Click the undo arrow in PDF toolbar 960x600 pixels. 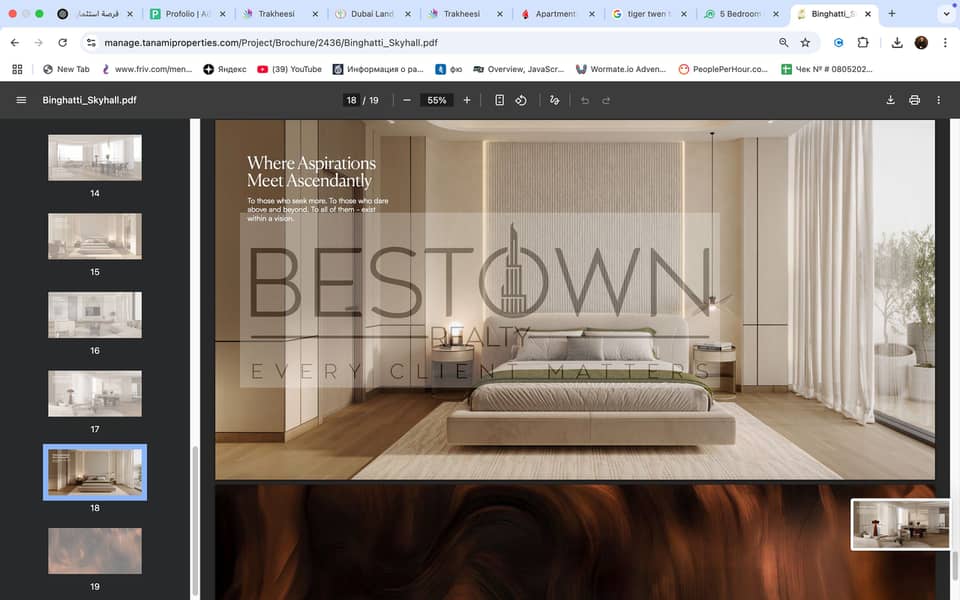(x=585, y=100)
